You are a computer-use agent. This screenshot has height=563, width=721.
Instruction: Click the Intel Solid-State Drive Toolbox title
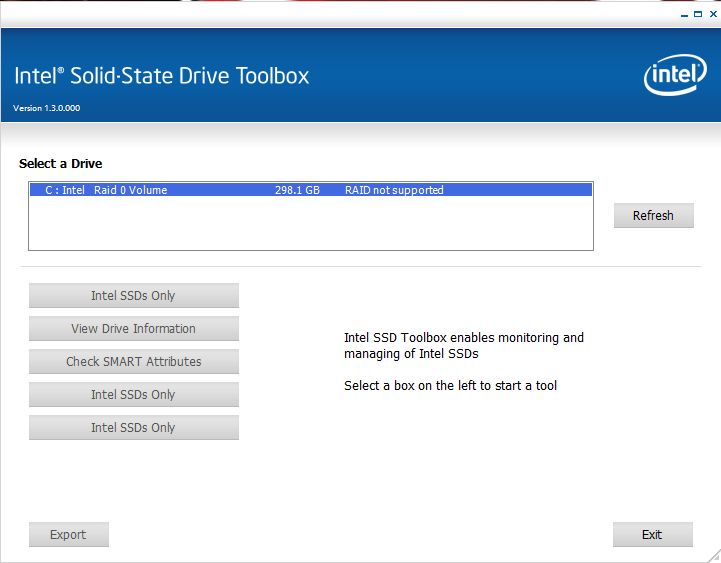click(x=161, y=76)
